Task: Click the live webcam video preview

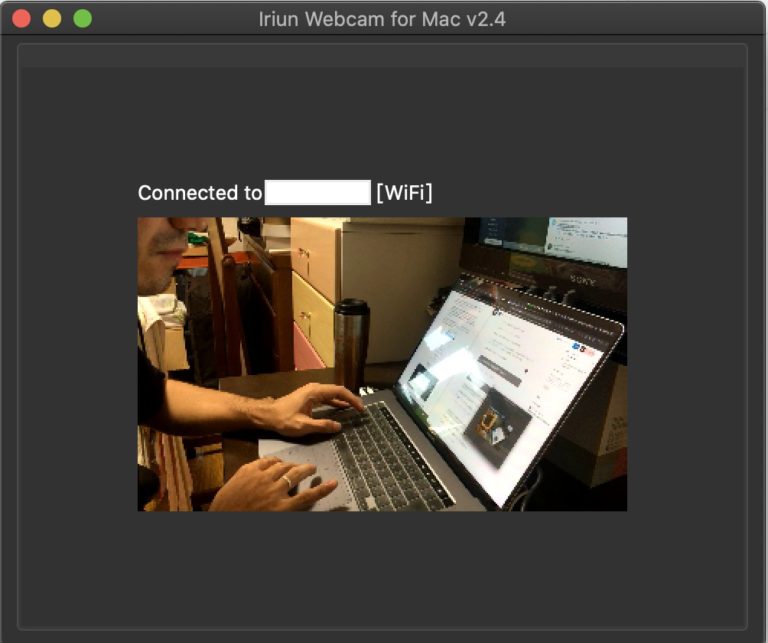Action: pos(382,364)
